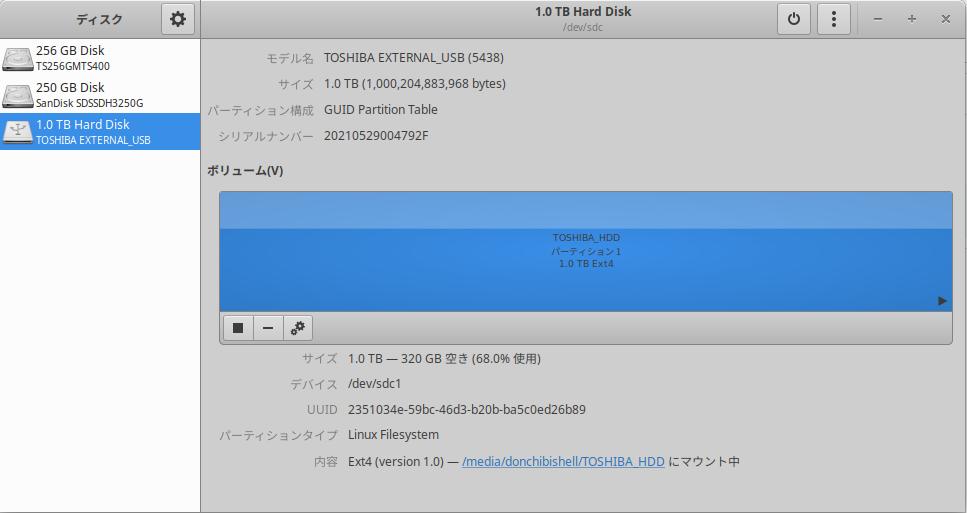Viewport: 967px width, 513px height.
Task: Click the model name TOSHIBA EXTERNAL_USB (5438)
Action: (x=414, y=57)
